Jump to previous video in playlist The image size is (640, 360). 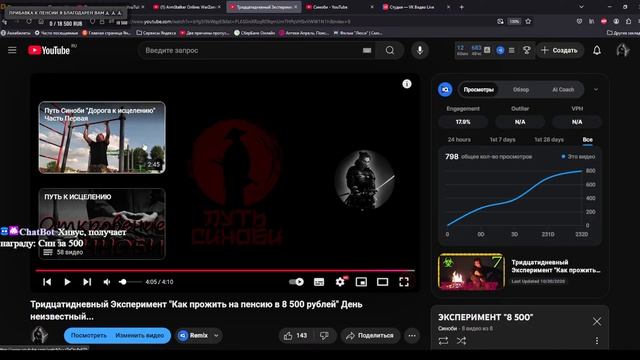(x=47, y=282)
